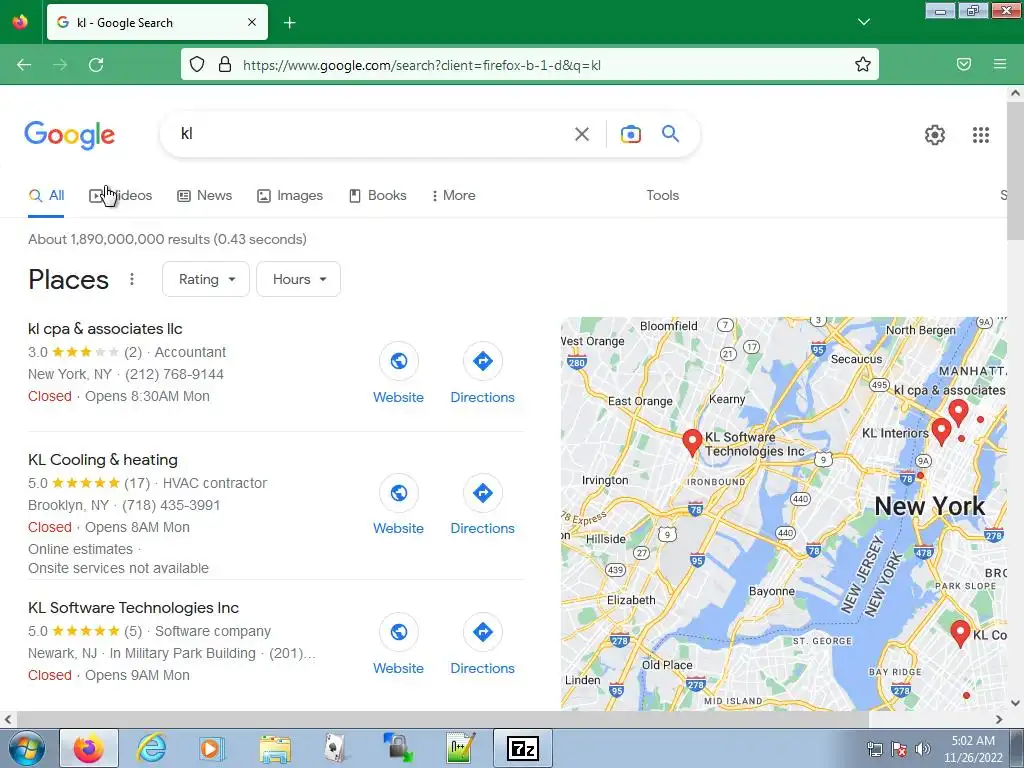Bookmark this page with the star icon

click(x=863, y=64)
